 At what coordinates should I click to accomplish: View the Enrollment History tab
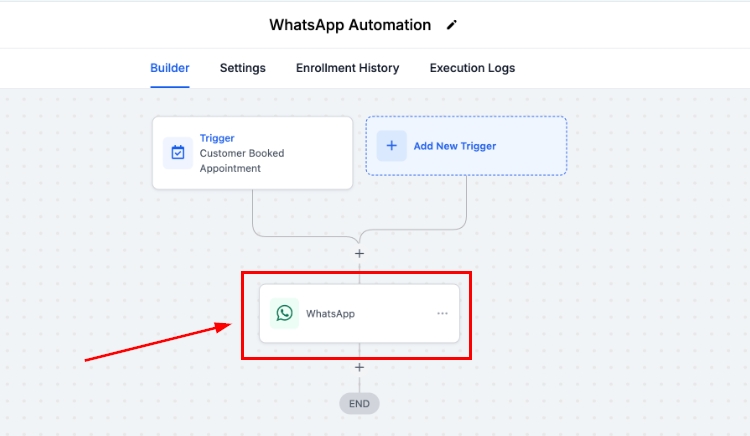347,68
